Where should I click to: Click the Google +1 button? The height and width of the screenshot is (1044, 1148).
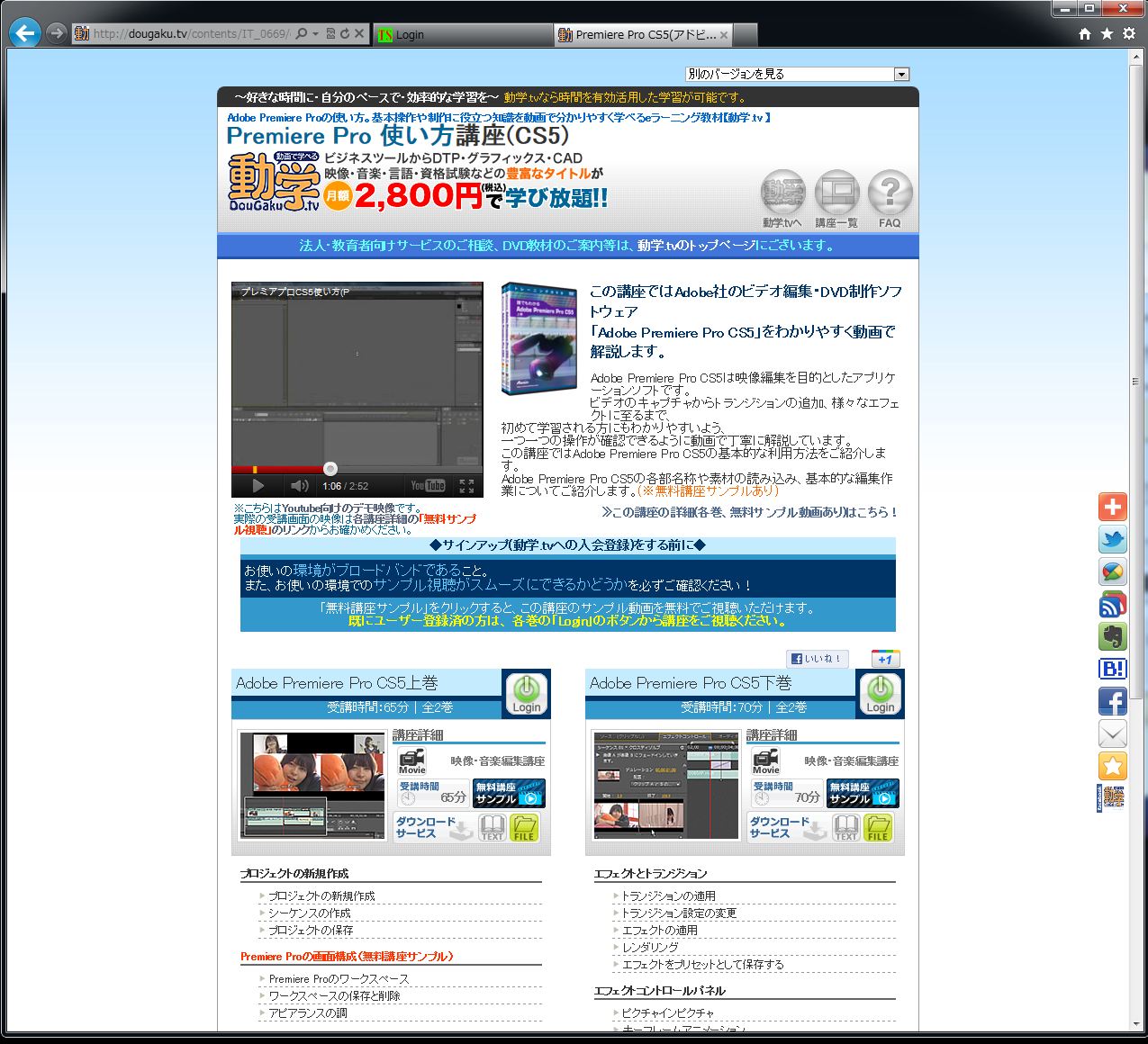click(x=885, y=659)
